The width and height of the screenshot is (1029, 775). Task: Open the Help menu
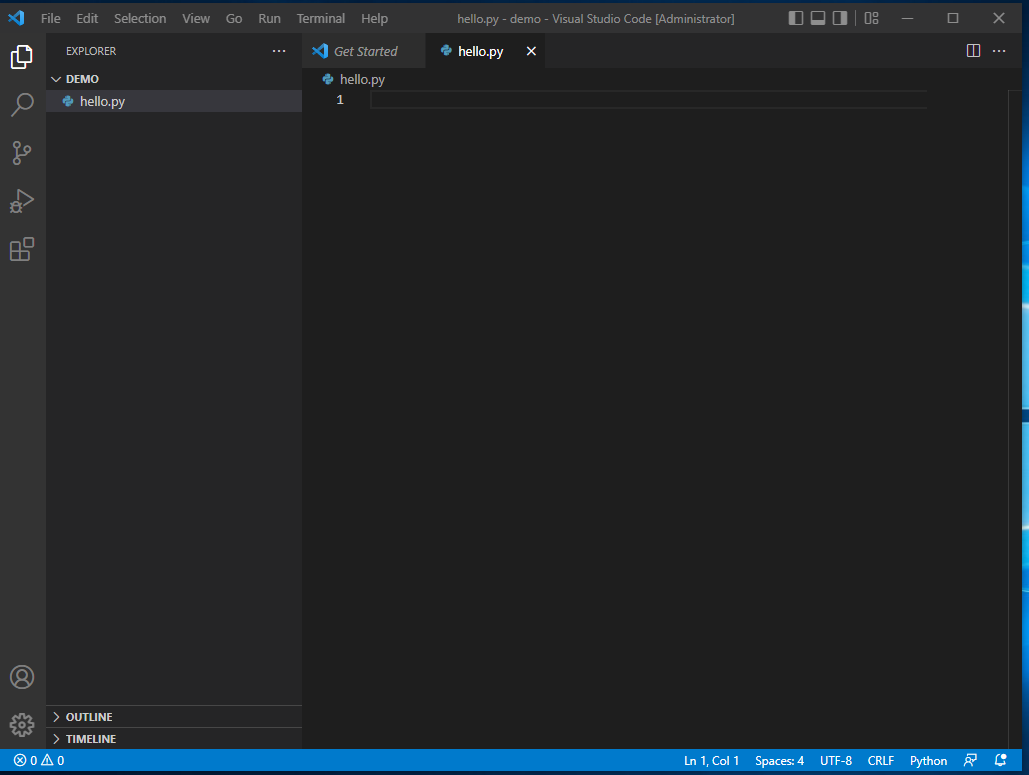click(x=374, y=18)
